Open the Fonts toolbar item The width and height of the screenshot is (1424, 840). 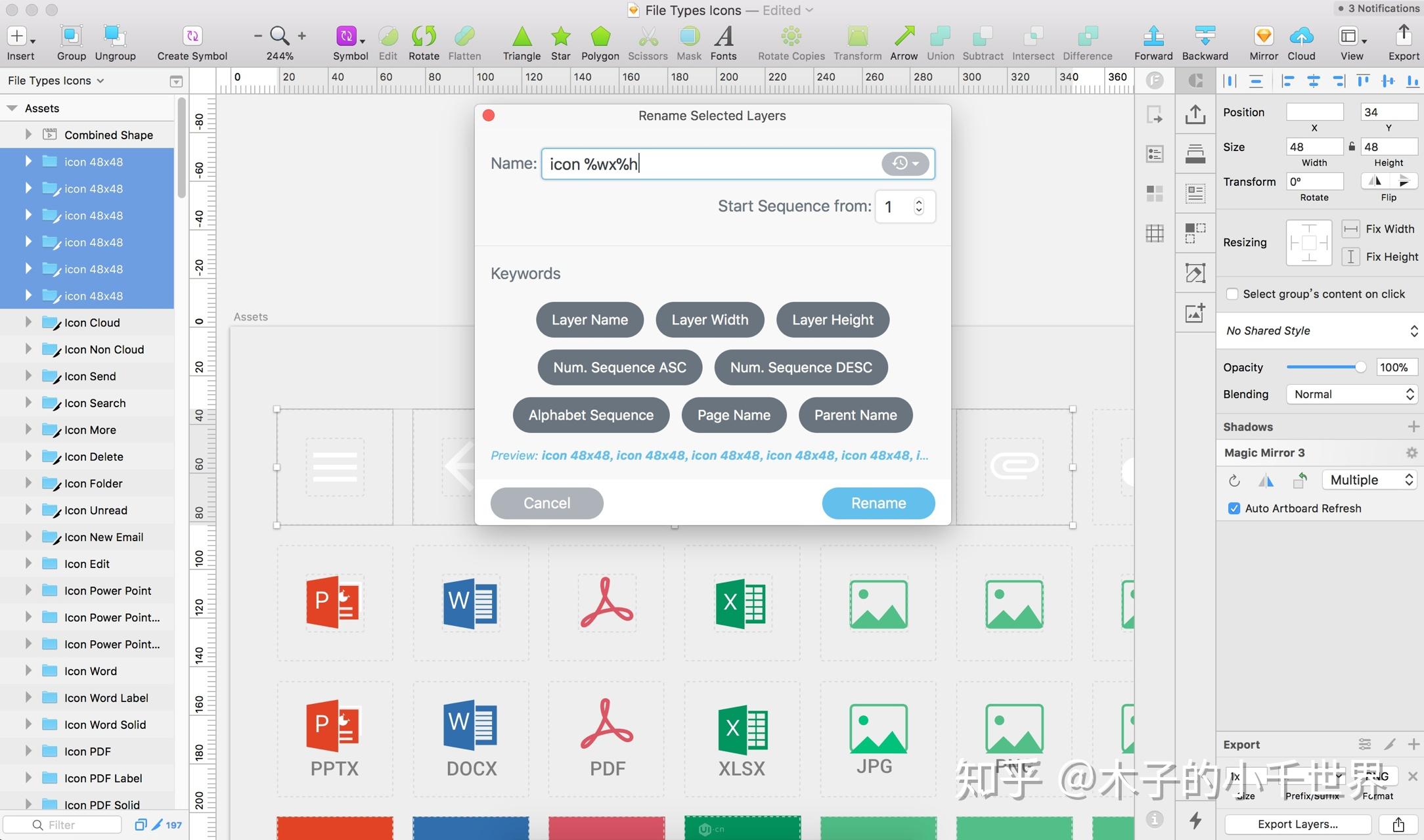tap(723, 36)
